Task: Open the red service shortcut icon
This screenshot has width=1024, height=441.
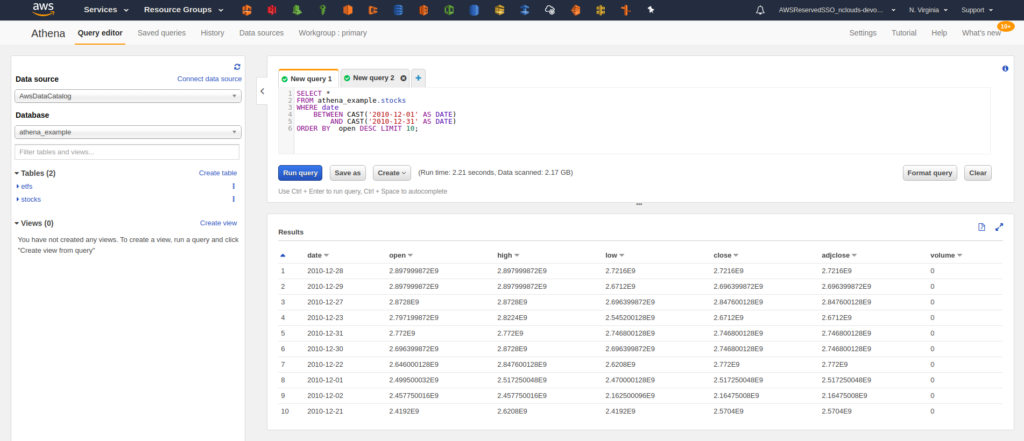Action: (x=272, y=10)
